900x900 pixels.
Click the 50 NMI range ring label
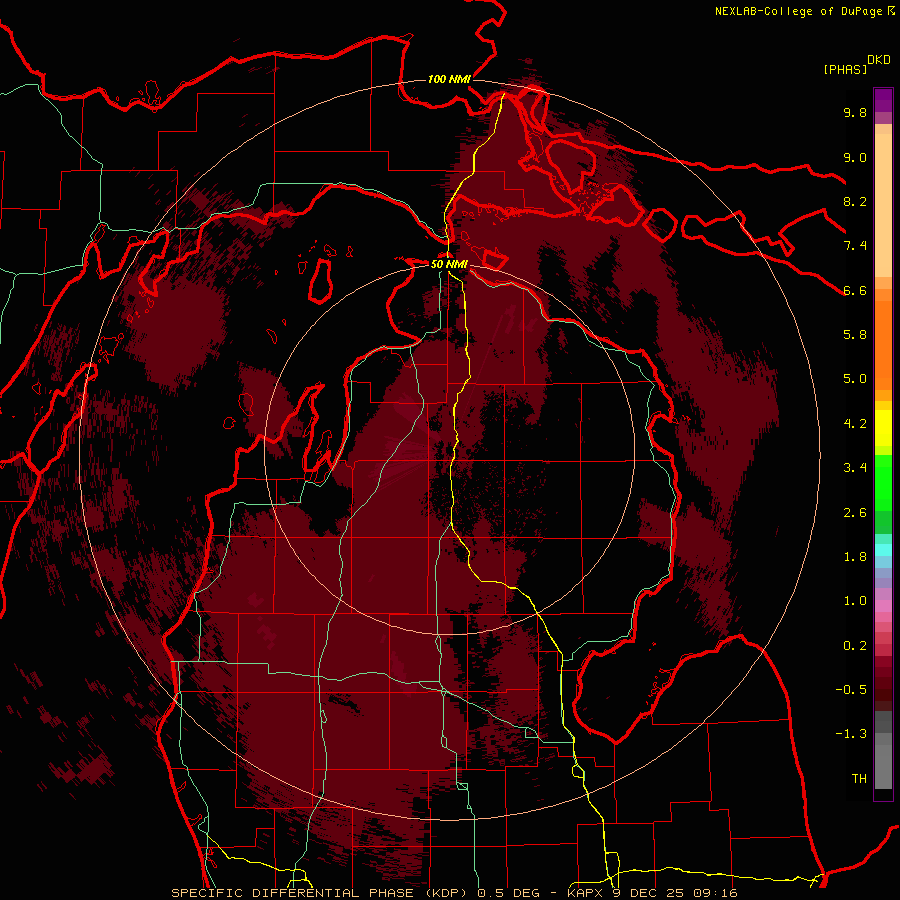(449, 265)
